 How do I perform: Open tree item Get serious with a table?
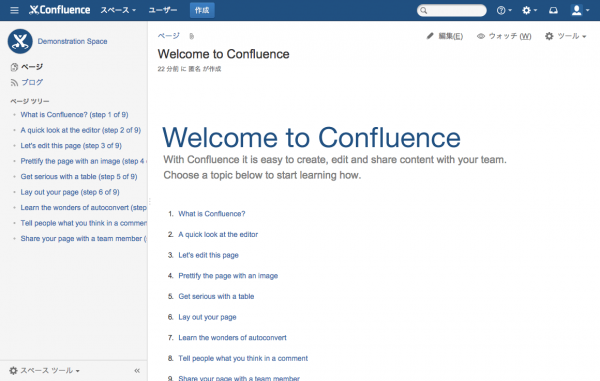coord(79,177)
